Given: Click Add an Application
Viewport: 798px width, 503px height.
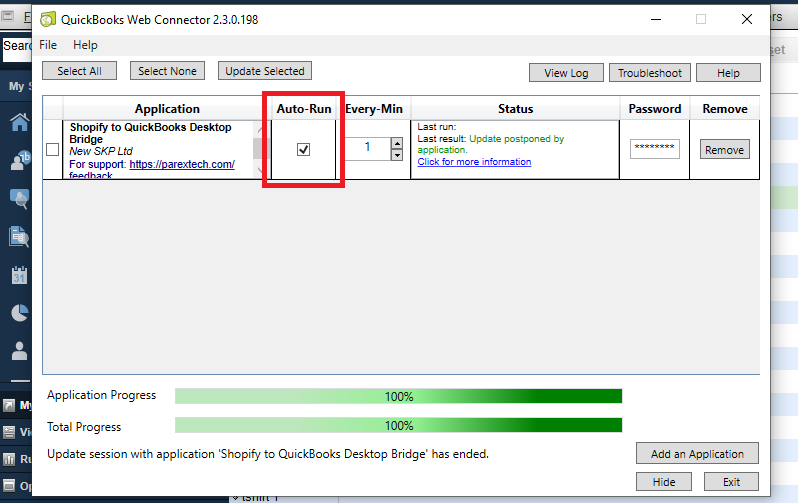Looking at the screenshot, I should (697, 454).
